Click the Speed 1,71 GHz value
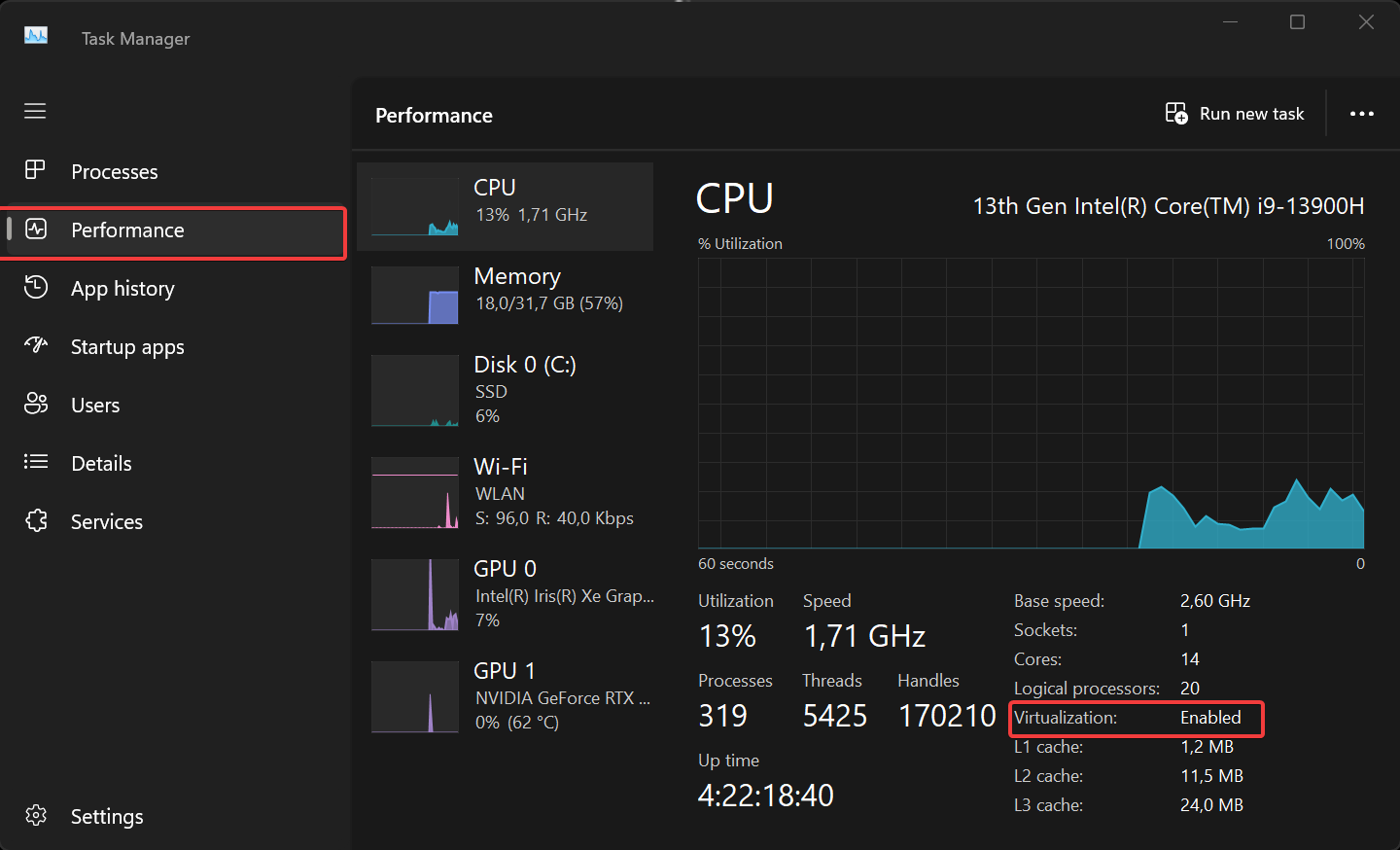The height and width of the screenshot is (850, 1400). click(x=864, y=636)
